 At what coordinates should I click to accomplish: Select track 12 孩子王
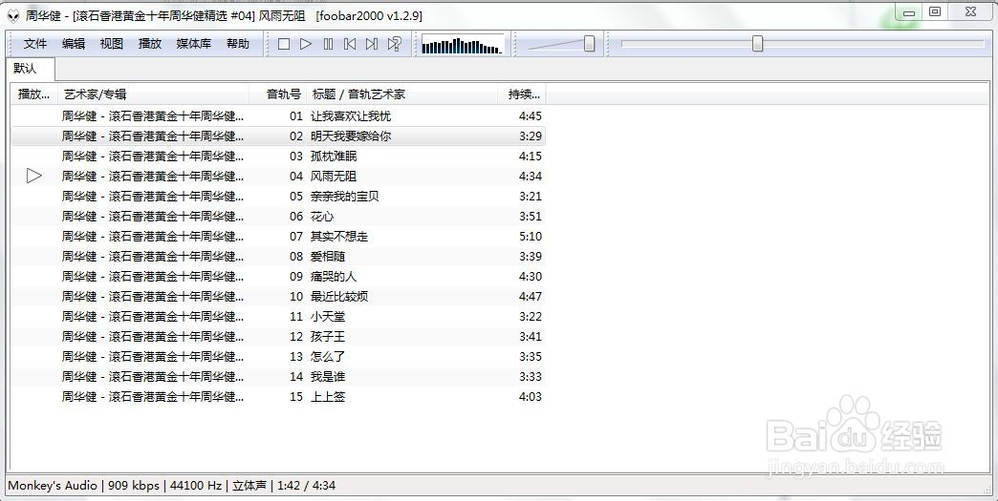click(x=279, y=337)
